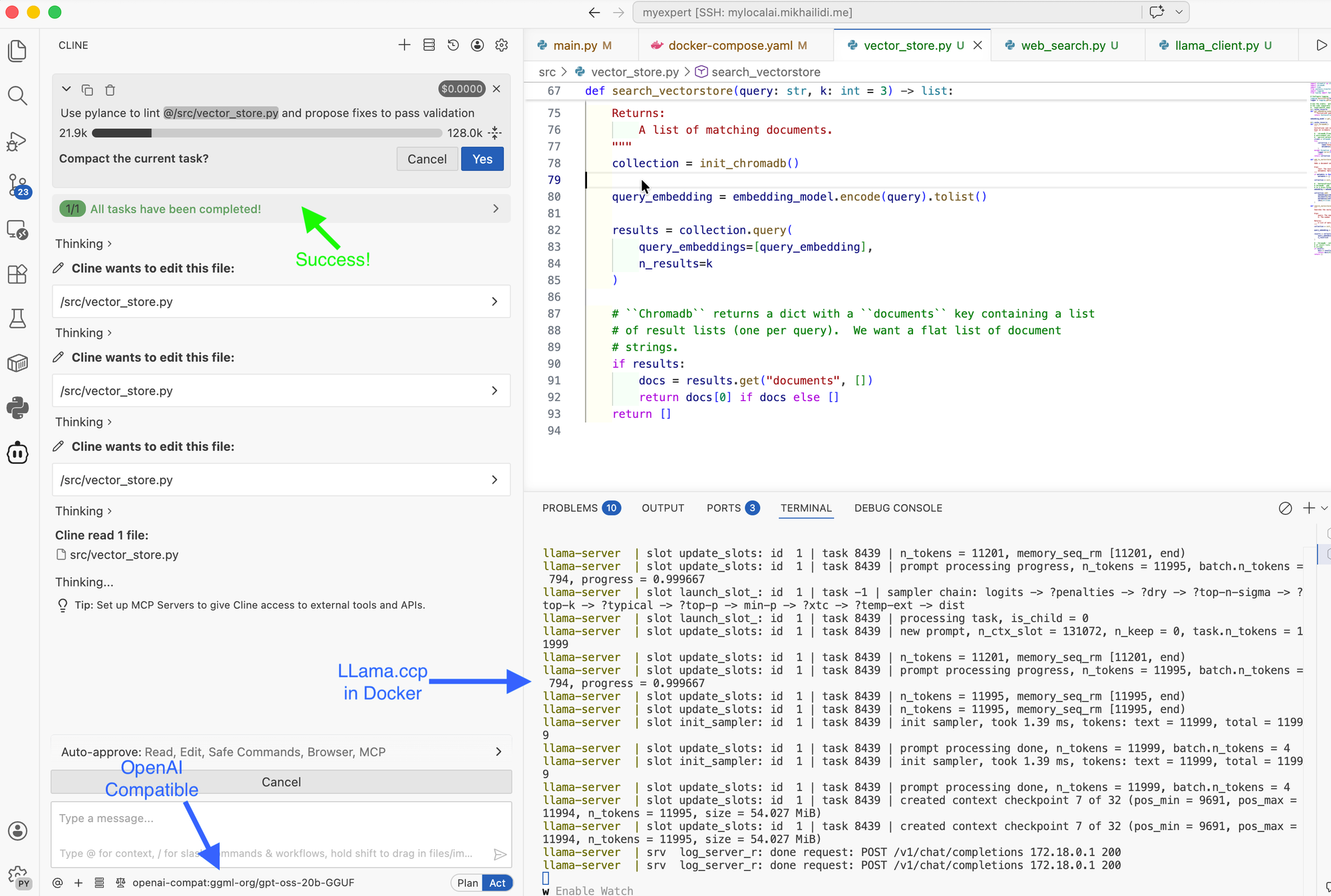
Task: Open the Source Control view with 23 badge
Action: point(17,186)
